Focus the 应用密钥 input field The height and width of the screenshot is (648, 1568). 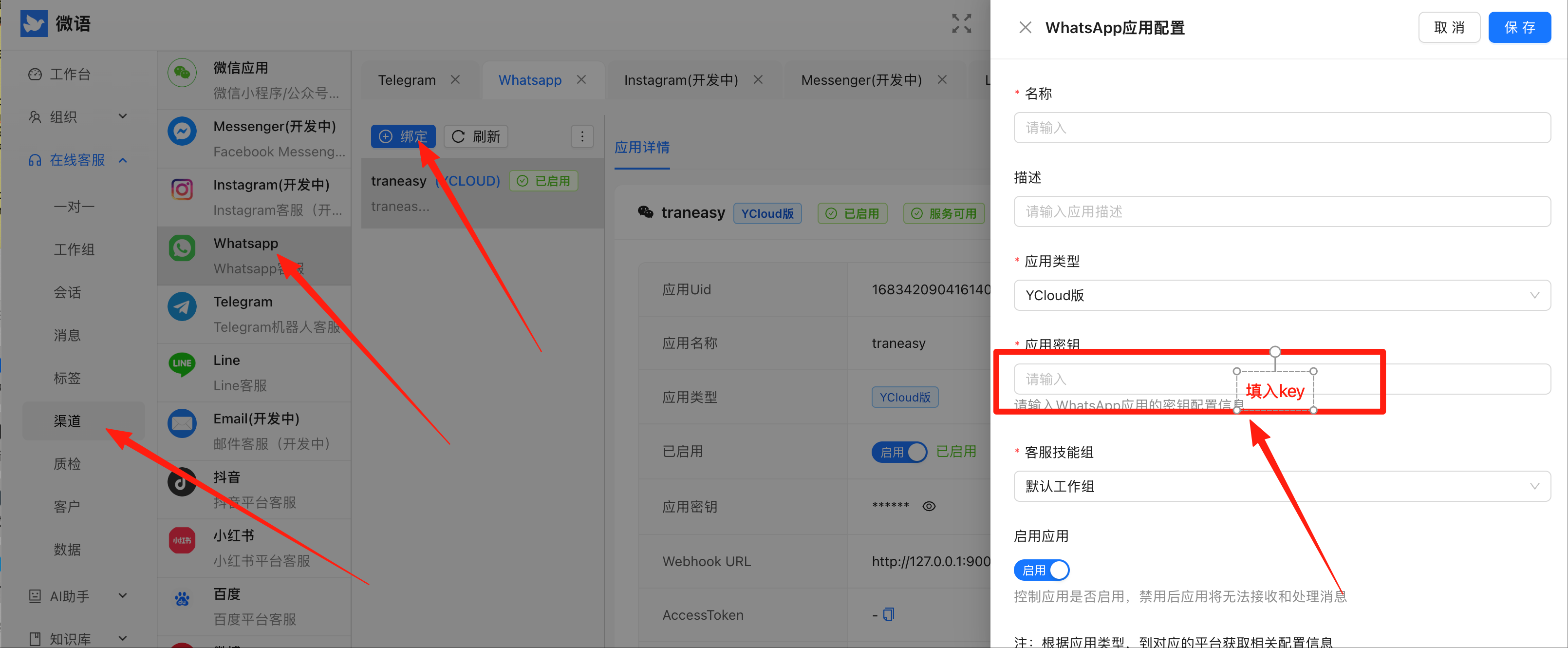pos(1282,379)
